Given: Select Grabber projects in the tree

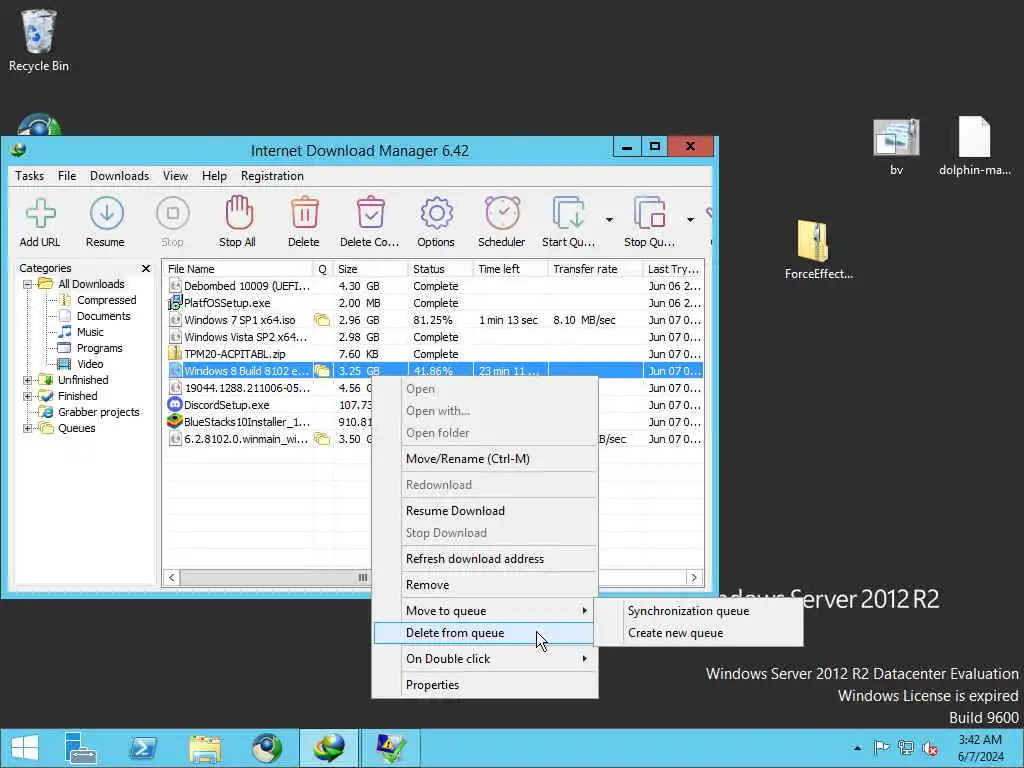Looking at the screenshot, I should coord(99,412).
